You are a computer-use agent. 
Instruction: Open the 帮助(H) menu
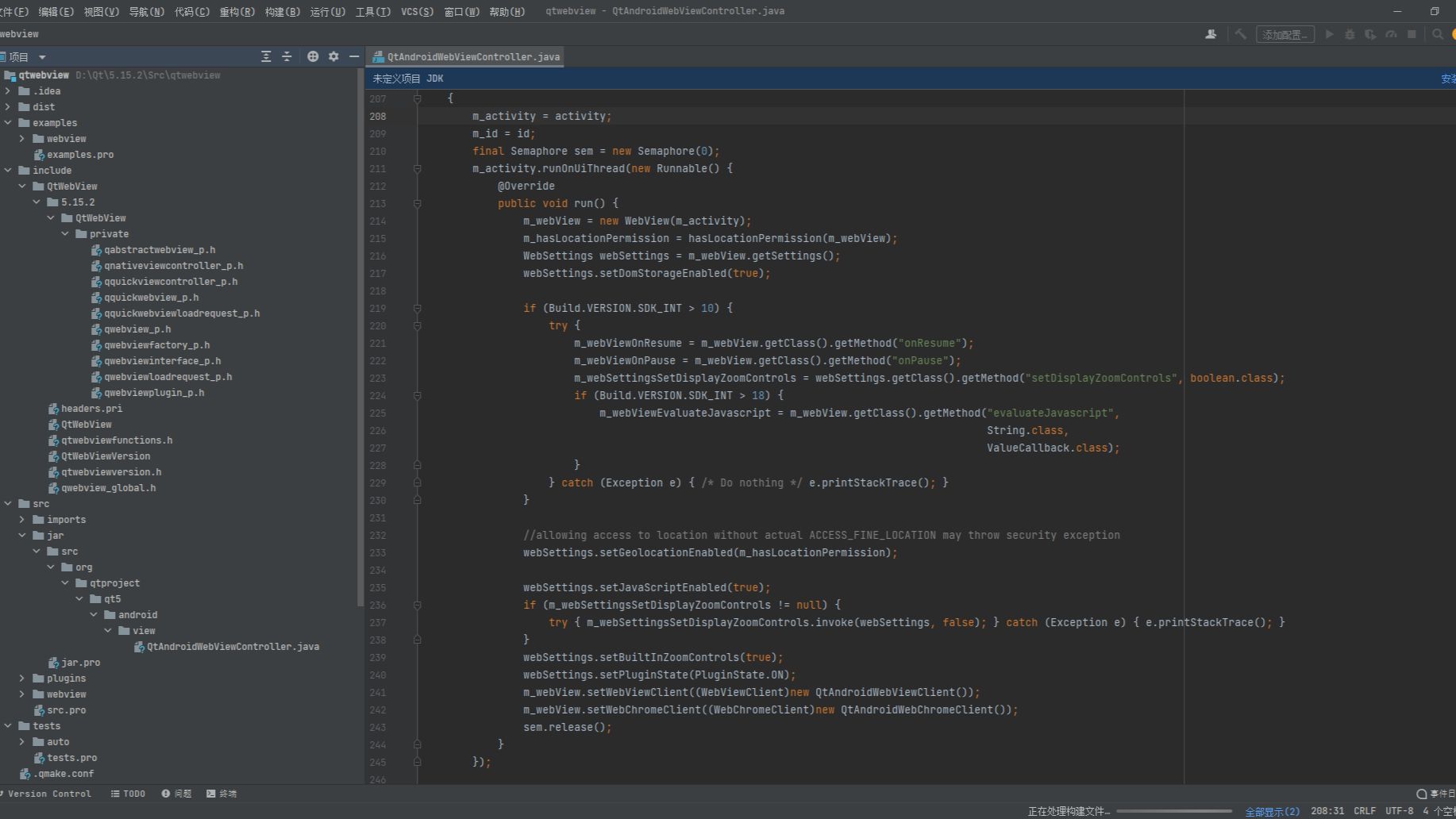coord(507,12)
